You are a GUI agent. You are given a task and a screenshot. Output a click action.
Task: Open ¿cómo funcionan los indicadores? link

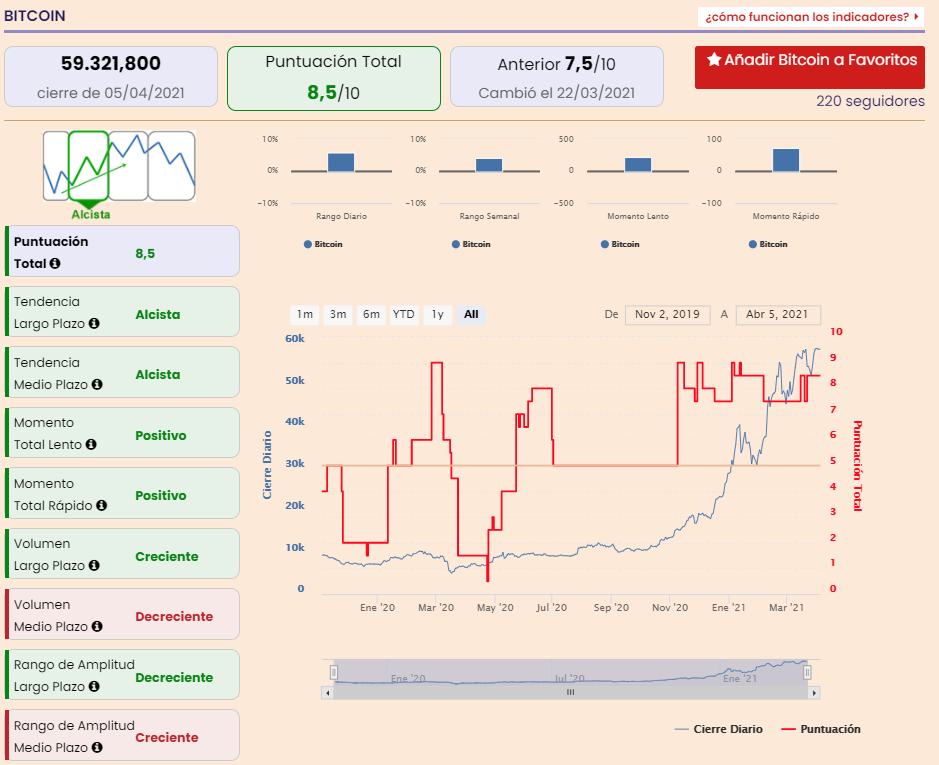tap(811, 17)
